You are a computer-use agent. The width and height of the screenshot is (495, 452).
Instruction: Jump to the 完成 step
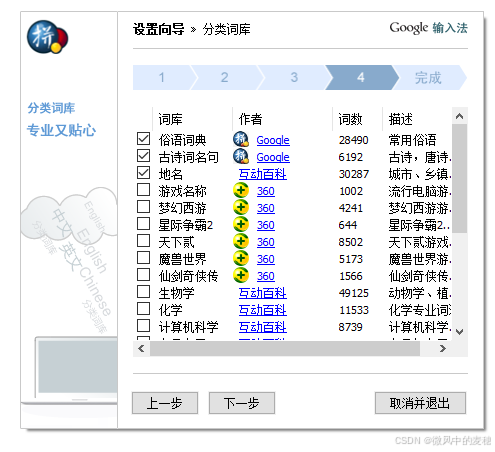click(x=428, y=77)
